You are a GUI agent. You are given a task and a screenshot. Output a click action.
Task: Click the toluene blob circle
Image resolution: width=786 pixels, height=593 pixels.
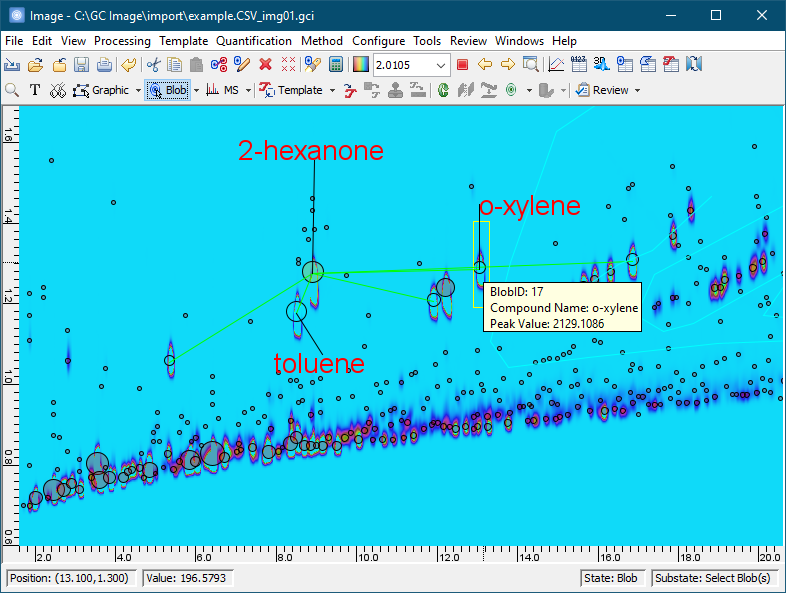point(296,311)
